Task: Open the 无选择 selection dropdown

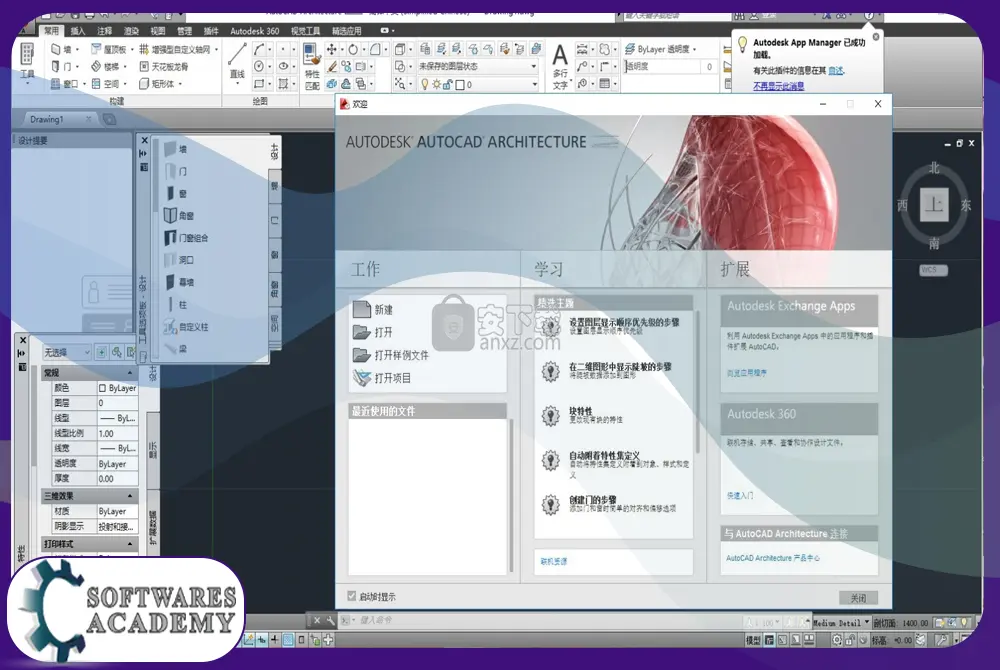Action: [x=67, y=352]
